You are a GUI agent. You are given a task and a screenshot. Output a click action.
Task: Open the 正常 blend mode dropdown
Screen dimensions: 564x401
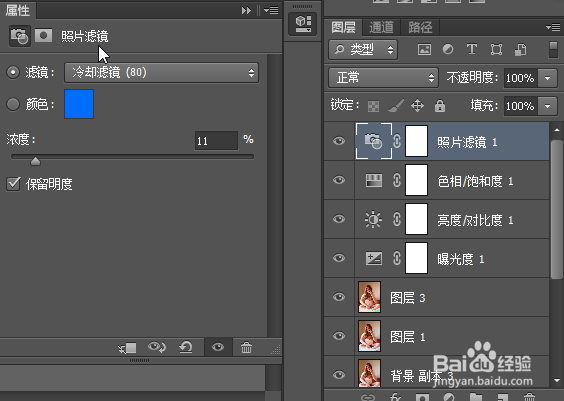point(383,78)
